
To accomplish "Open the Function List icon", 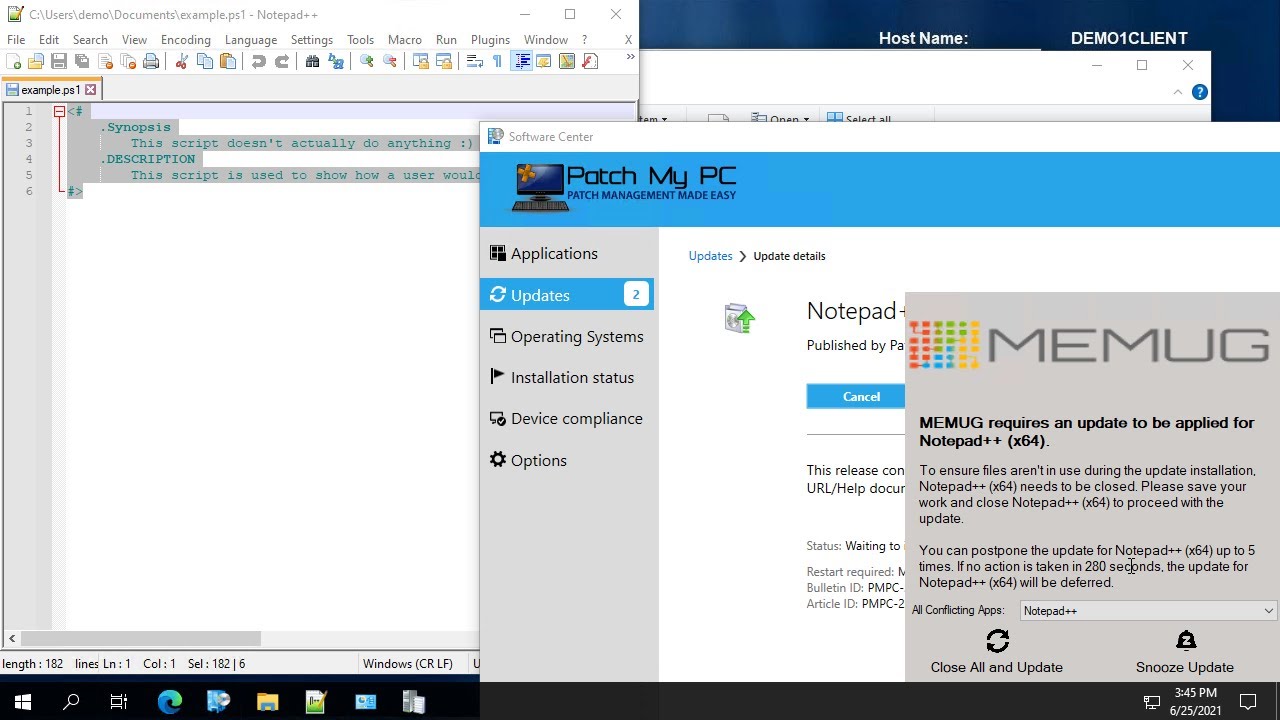I will tap(590, 62).
